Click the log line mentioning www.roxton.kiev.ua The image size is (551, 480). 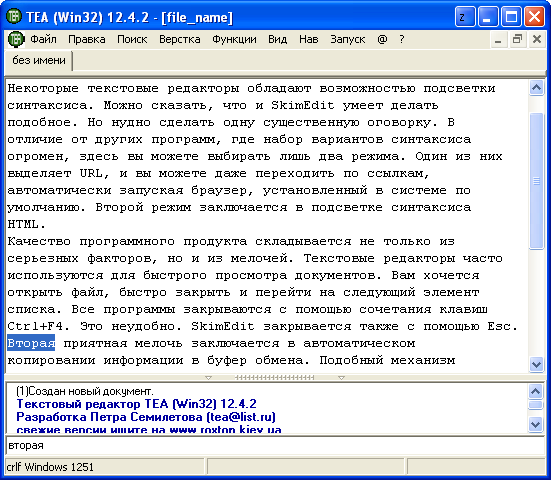click(x=149, y=429)
